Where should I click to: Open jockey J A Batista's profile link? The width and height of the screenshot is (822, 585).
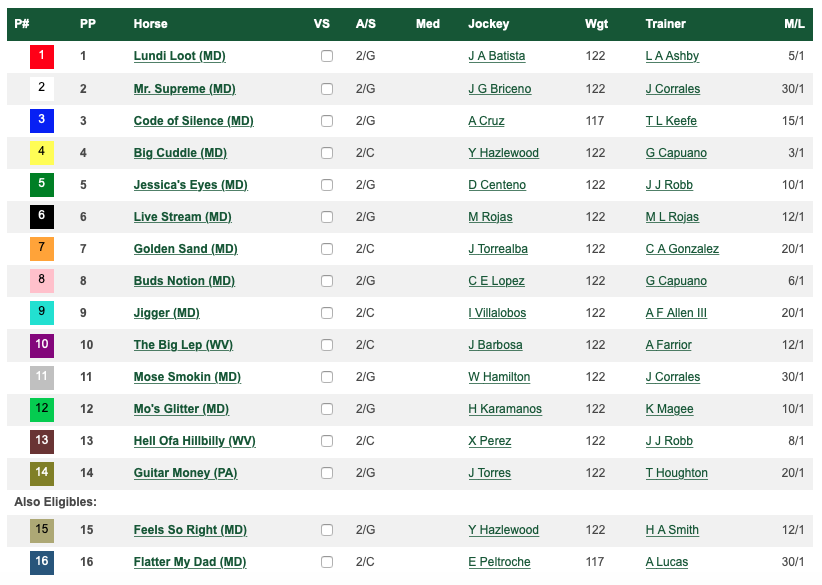point(496,57)
